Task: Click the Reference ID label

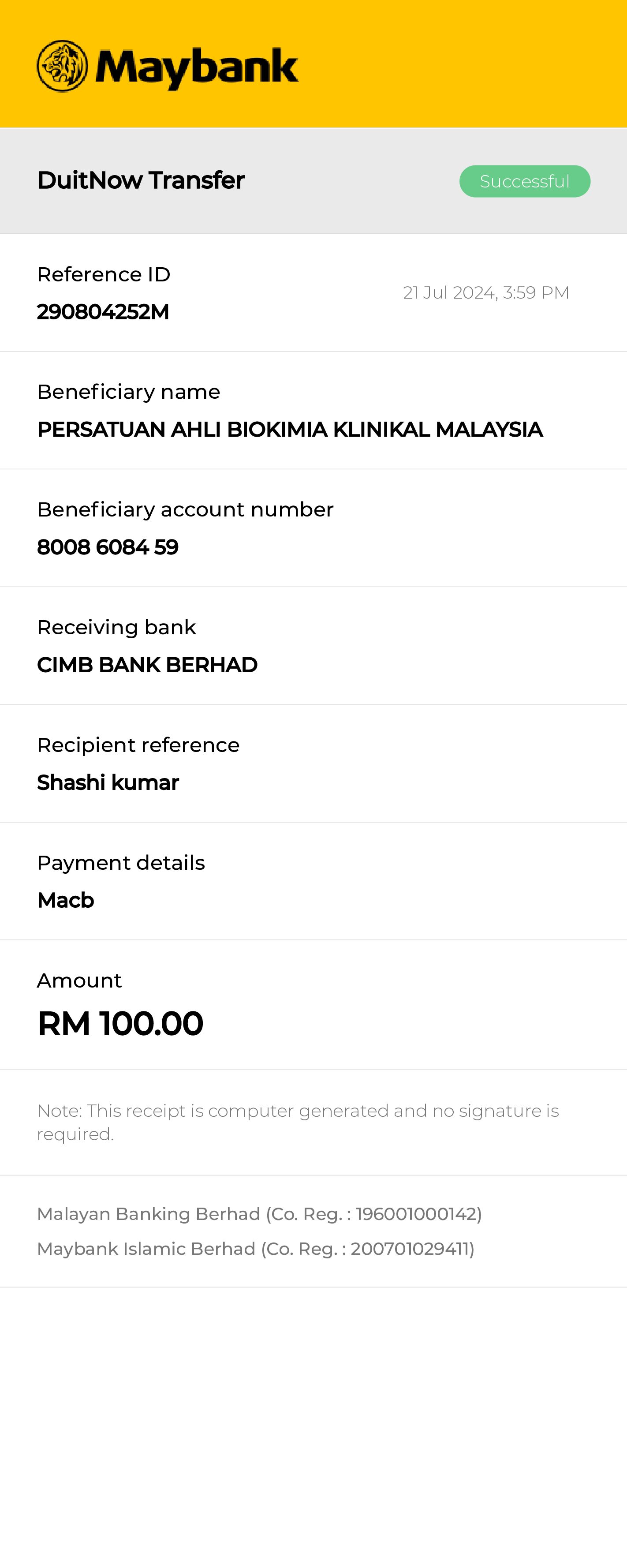Action: tap(104, 274)
